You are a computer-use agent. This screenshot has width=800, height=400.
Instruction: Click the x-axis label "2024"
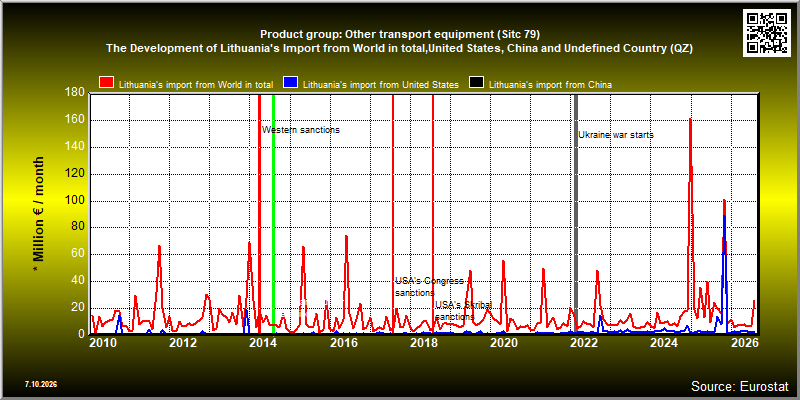[664, 342]
